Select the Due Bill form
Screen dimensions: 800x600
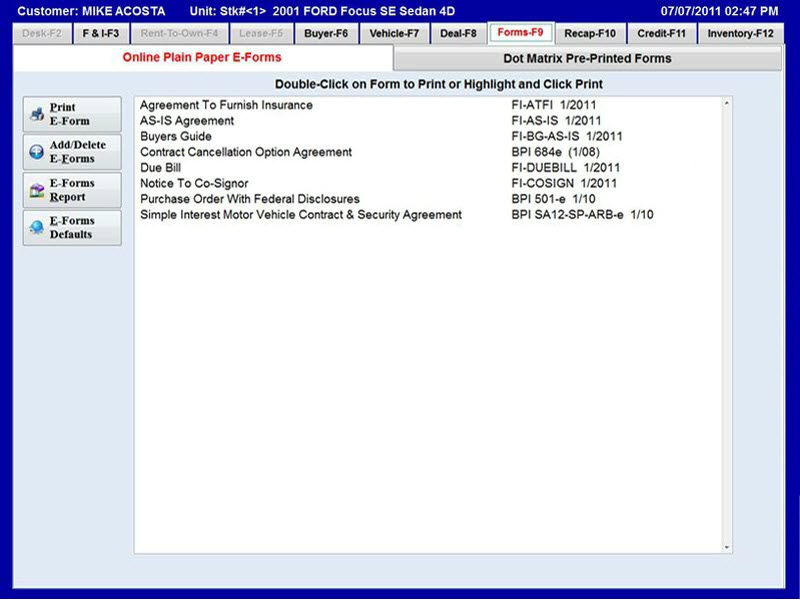pos(160,168)
